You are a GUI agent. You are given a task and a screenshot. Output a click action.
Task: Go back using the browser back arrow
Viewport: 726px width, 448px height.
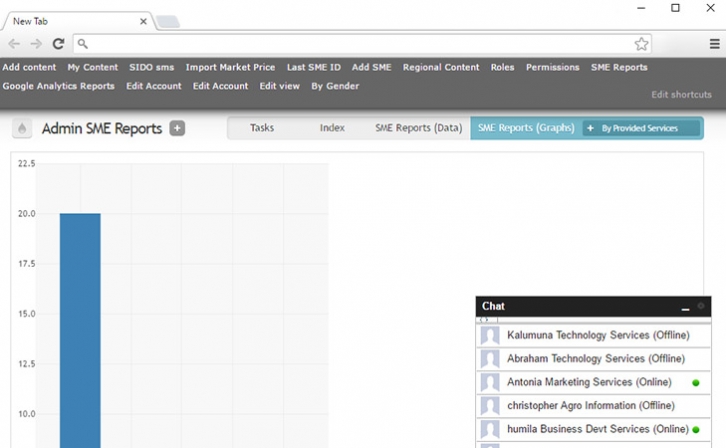tap(14, 44)
